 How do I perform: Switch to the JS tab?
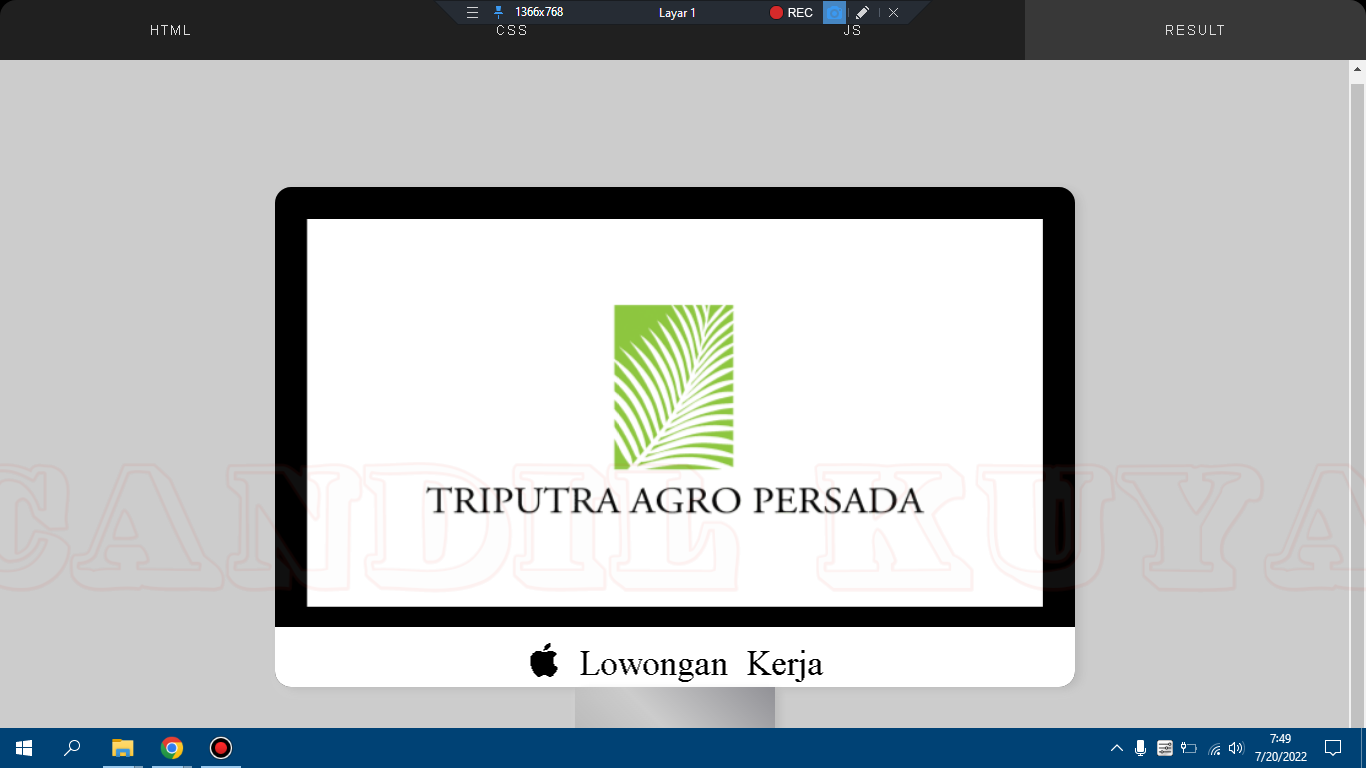853,30
